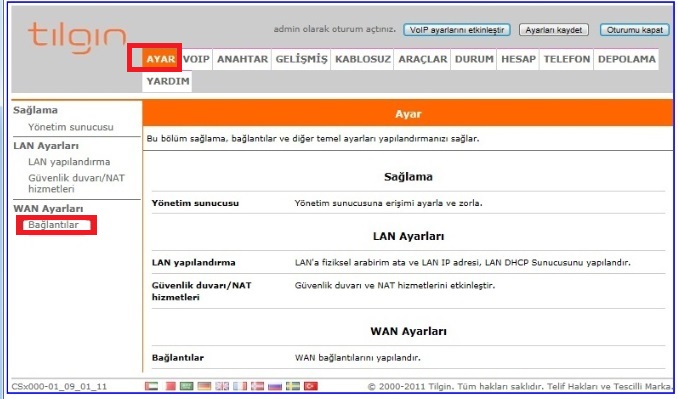Pick the German flag language icon
The width and height of the screenshot is (678, 399).
point(204,386)
